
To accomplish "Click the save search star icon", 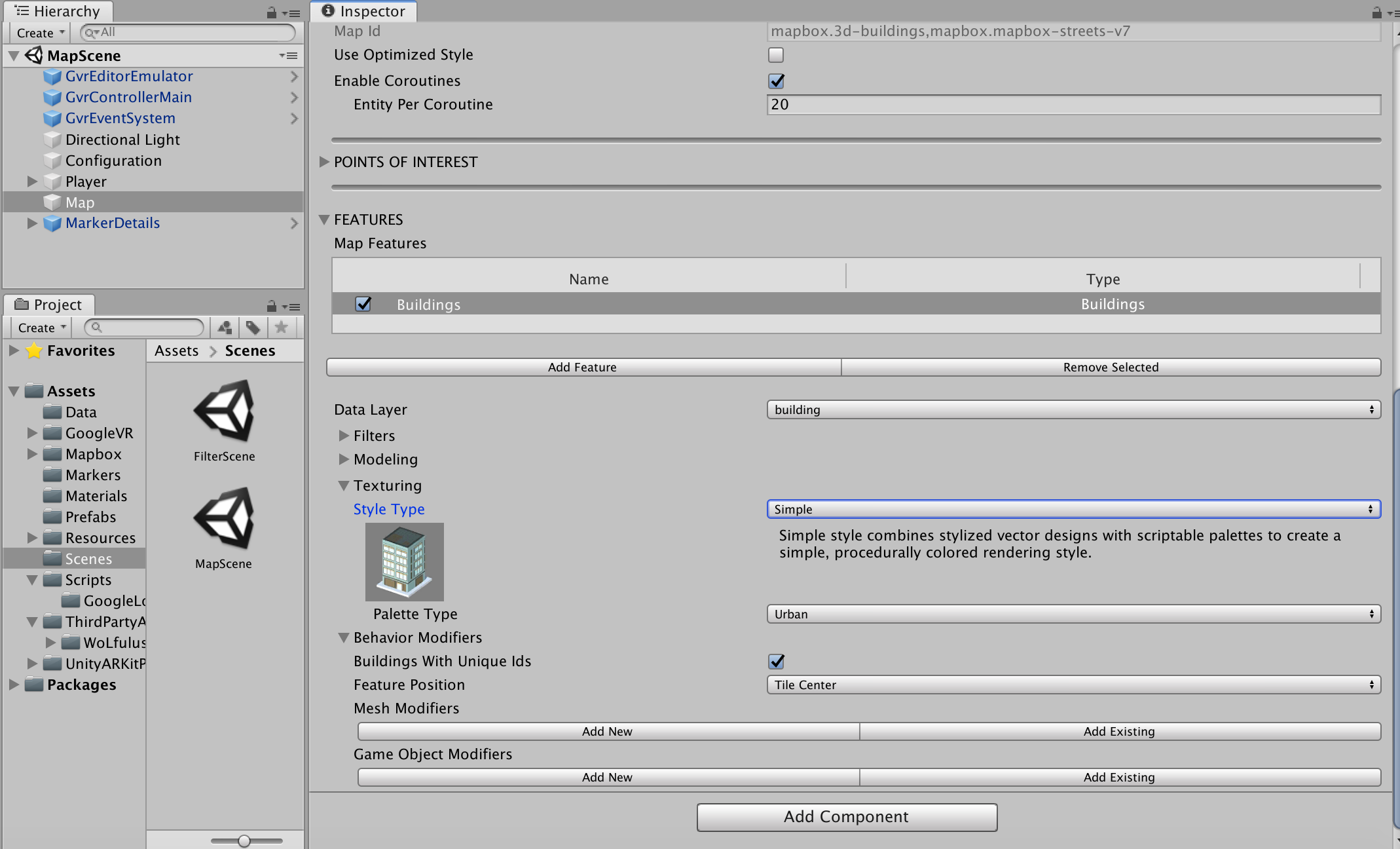I will click(x=282, y=327).
